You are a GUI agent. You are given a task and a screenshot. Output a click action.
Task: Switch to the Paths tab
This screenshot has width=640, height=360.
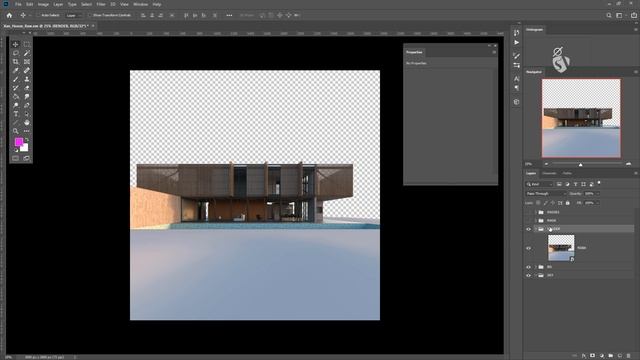coord(567,173)
